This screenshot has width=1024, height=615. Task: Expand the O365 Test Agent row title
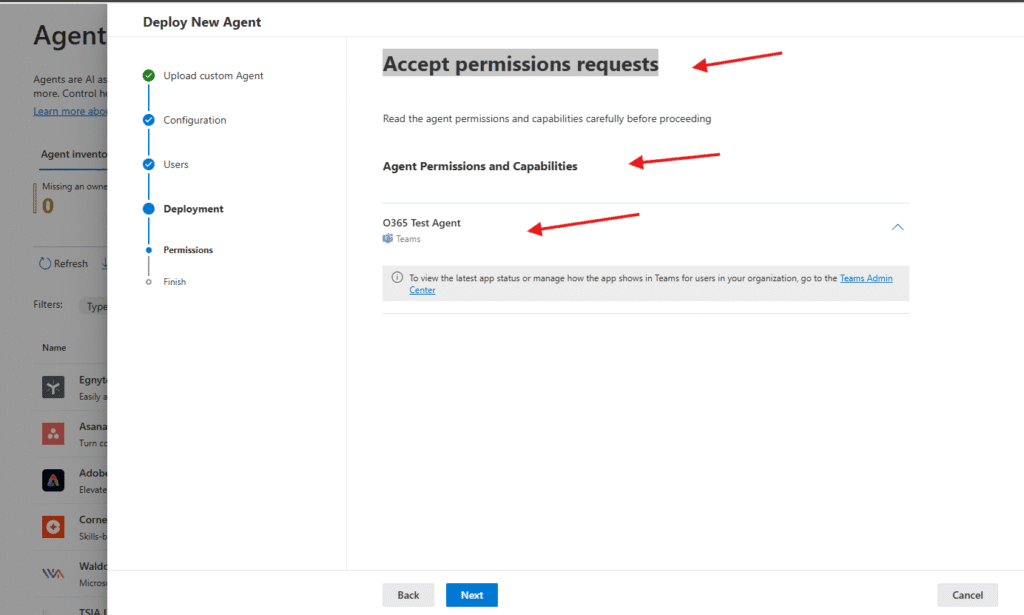[x=422, y=223]
